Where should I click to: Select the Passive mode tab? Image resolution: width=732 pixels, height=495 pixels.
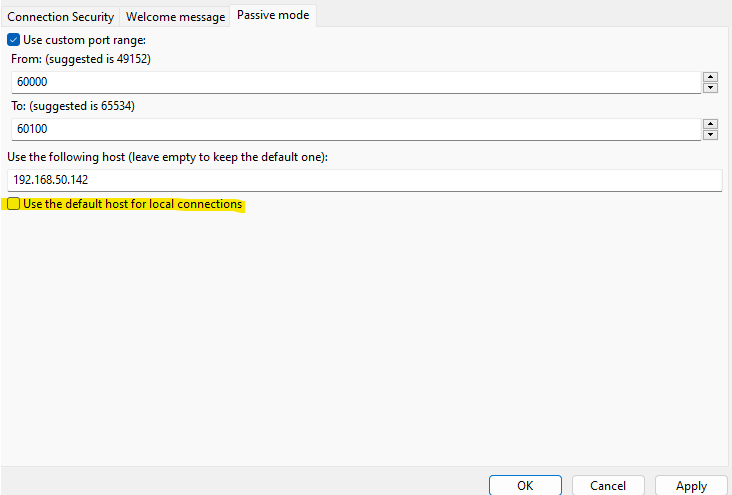pyautogui.click(x=273, y=16)
